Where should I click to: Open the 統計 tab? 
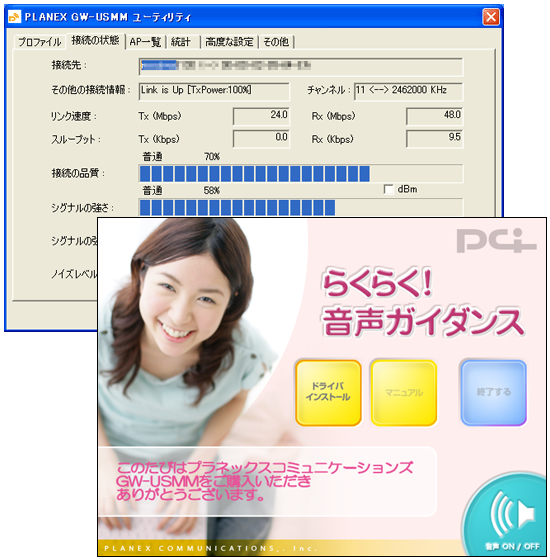coord(181,42)
